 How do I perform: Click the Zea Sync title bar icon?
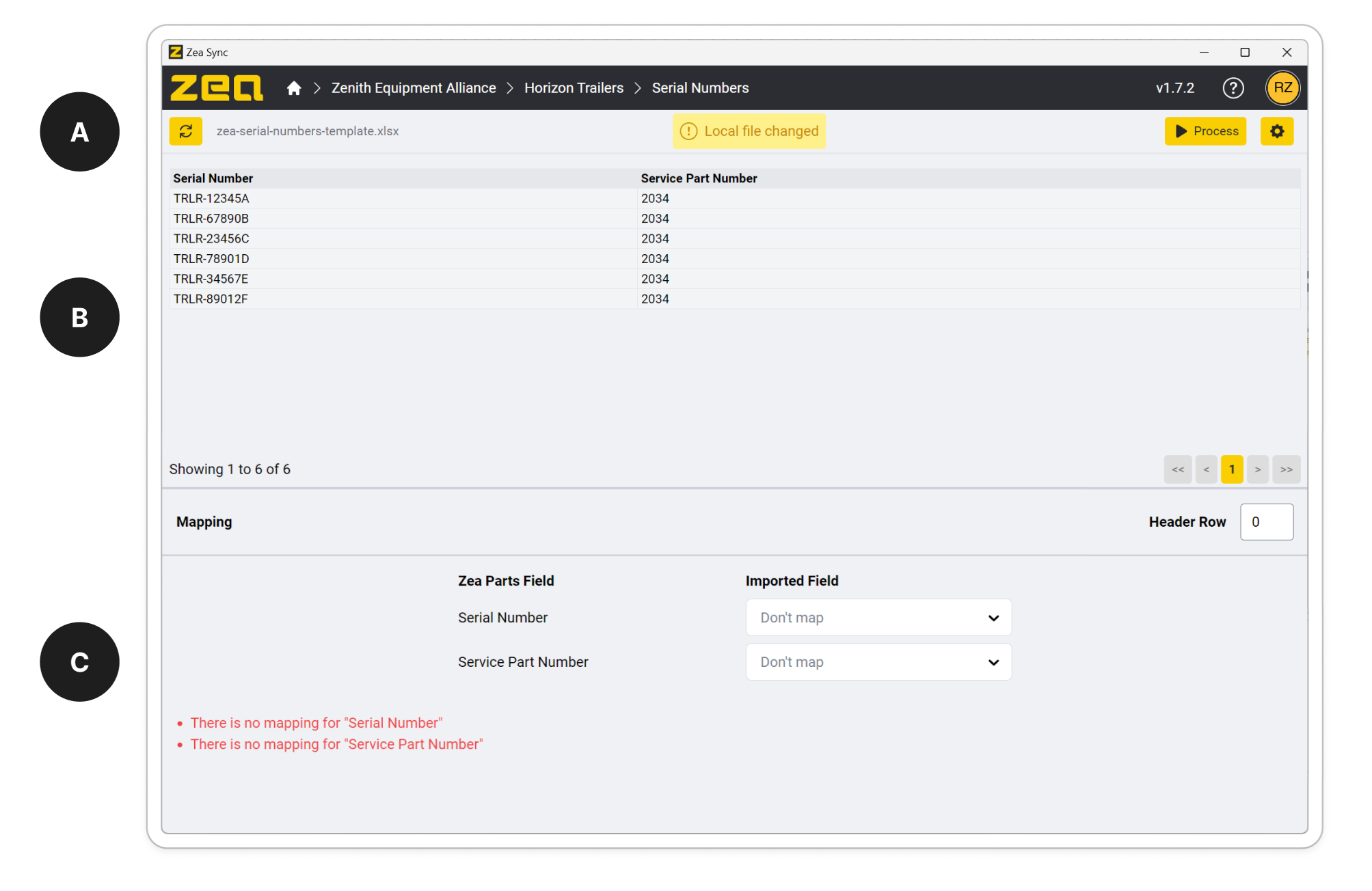point(176,52)
